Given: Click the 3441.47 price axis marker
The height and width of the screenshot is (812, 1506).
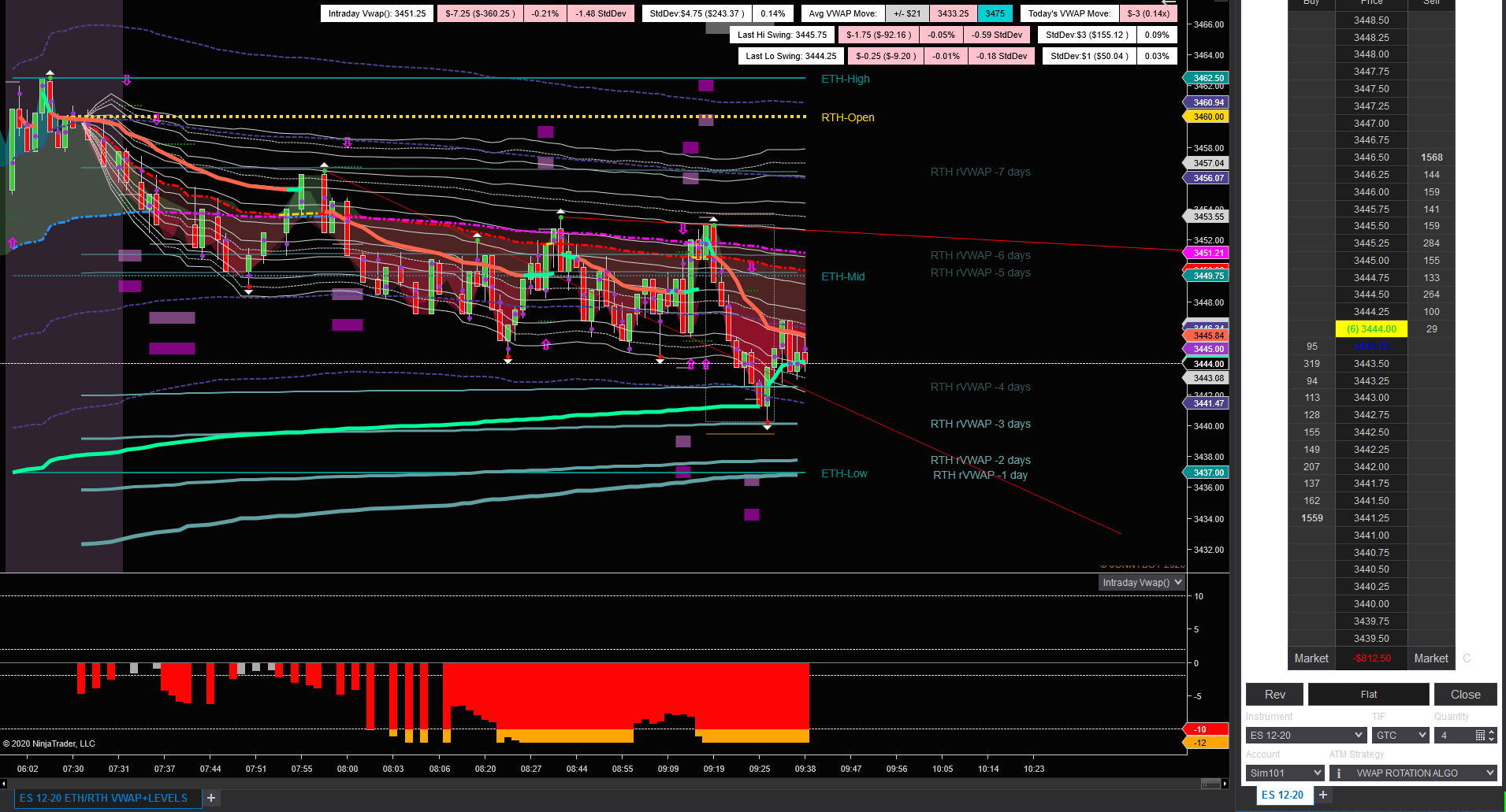Looking at the screenshot, I should point(1207,403).
